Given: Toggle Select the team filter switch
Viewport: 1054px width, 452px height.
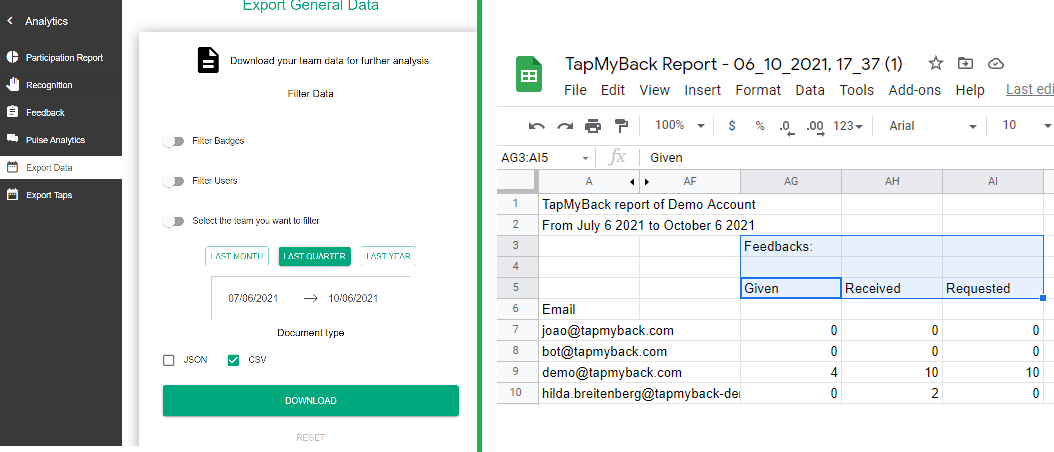Looking at the screenshot, I should (x=173, y=221).
